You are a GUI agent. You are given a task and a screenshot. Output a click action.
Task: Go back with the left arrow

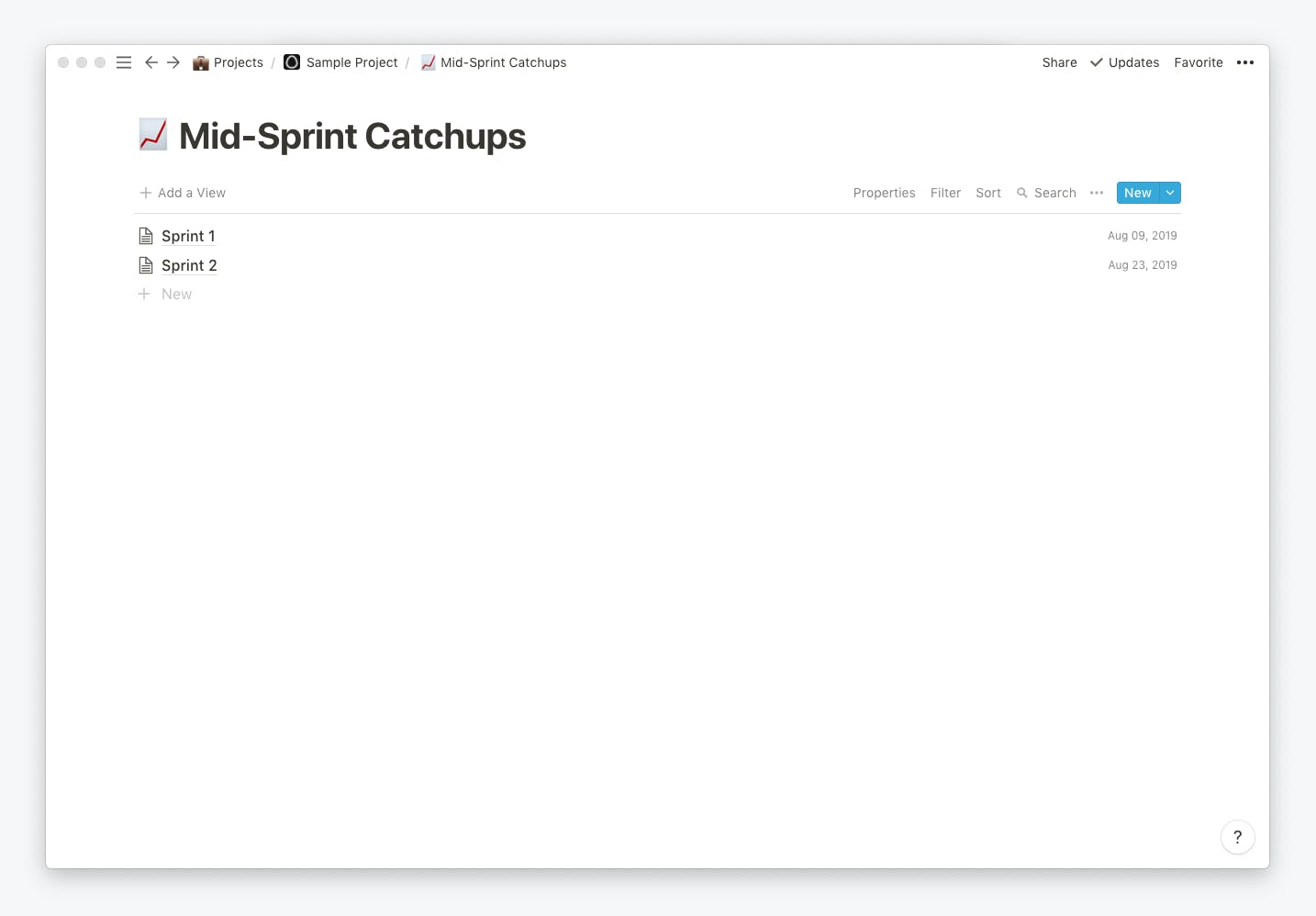click(x=151, y=62)
